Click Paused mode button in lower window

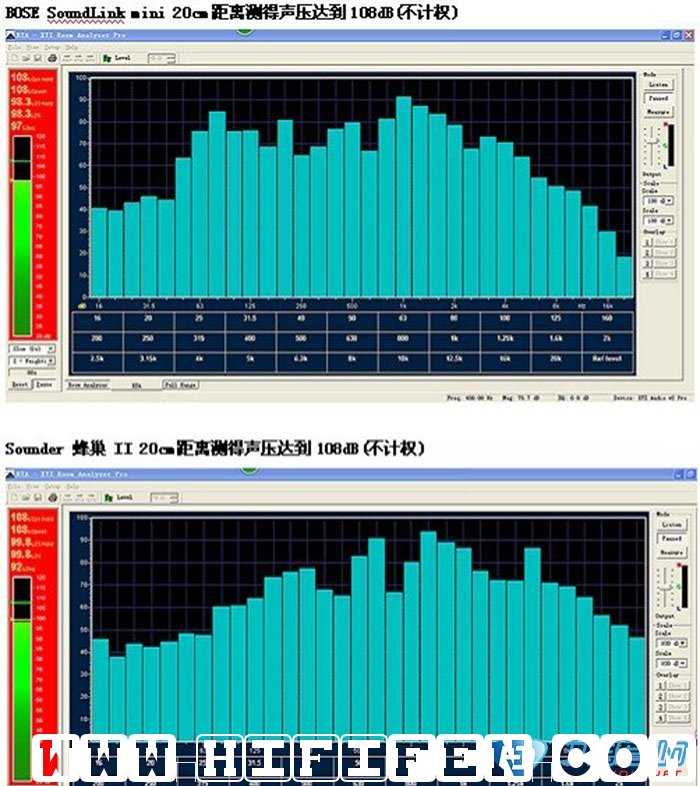pos(671,538)
